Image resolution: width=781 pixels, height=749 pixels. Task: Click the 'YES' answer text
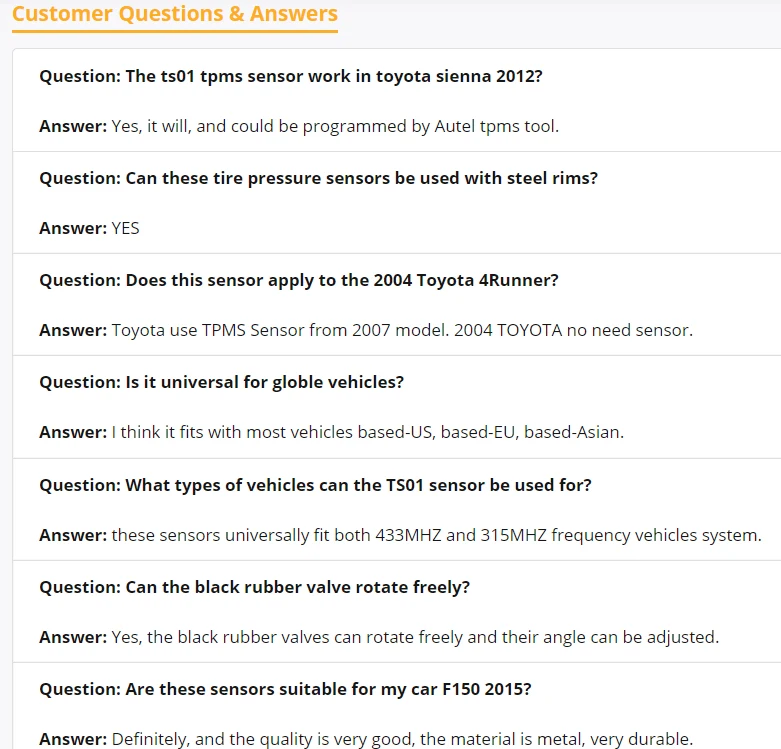126,228
